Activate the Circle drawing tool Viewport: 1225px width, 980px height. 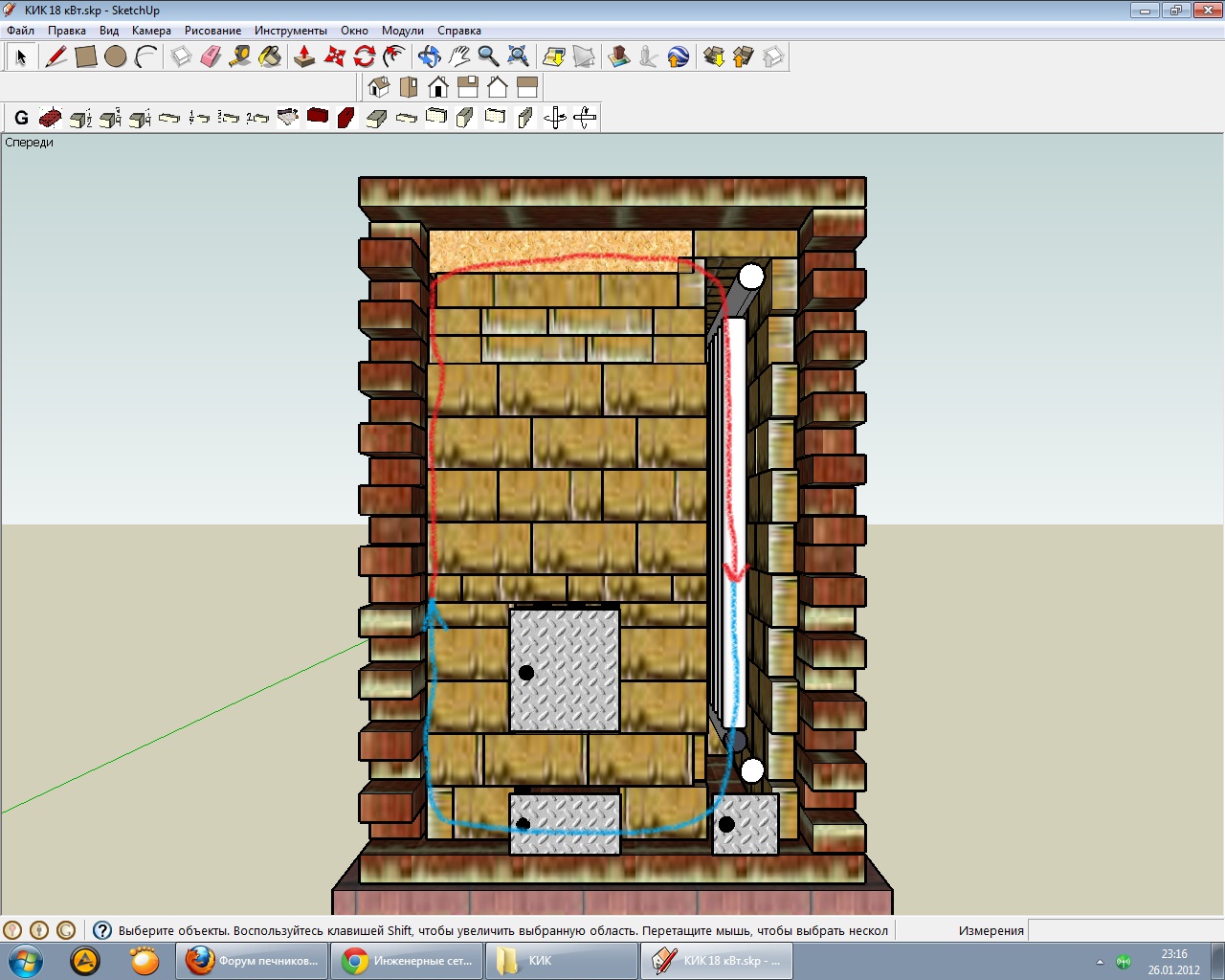[x=116, y=57]
